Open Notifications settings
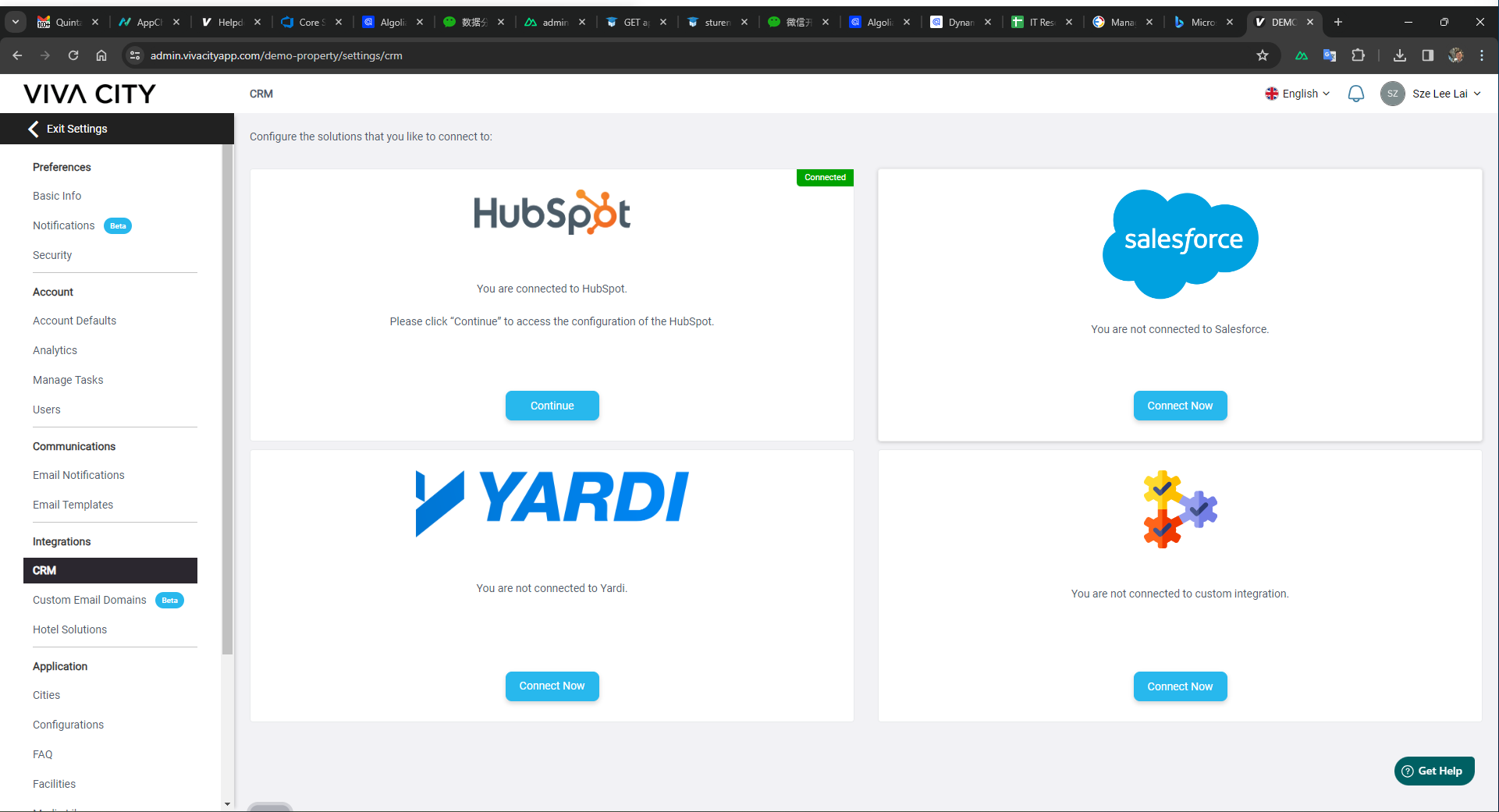The height and width of the screenshot is (812, 1499). pyautogui.click(x=64, y=225)
